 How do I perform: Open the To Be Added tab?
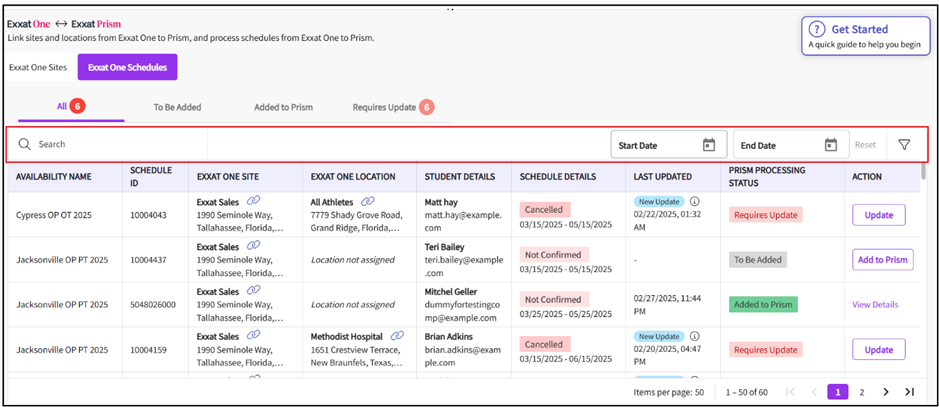(177, 108)
